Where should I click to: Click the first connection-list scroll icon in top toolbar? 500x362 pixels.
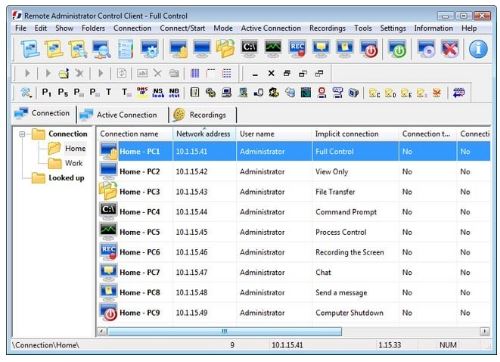click(30, 49)
